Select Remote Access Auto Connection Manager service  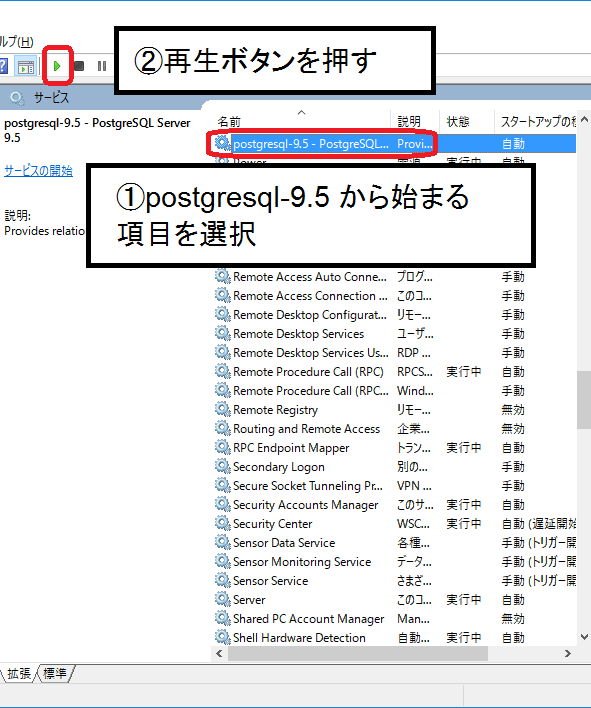(395, 277)
